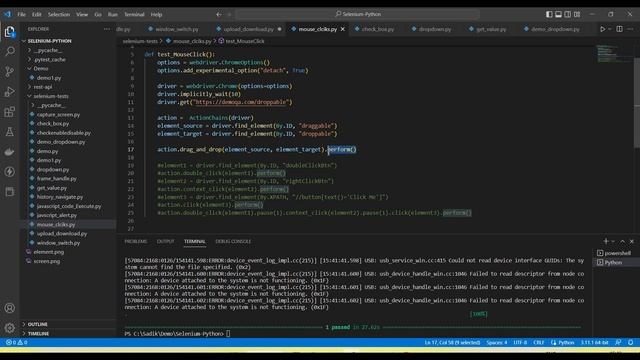
Task: Open element.png in explorer
Action: (x=49, y=252)
